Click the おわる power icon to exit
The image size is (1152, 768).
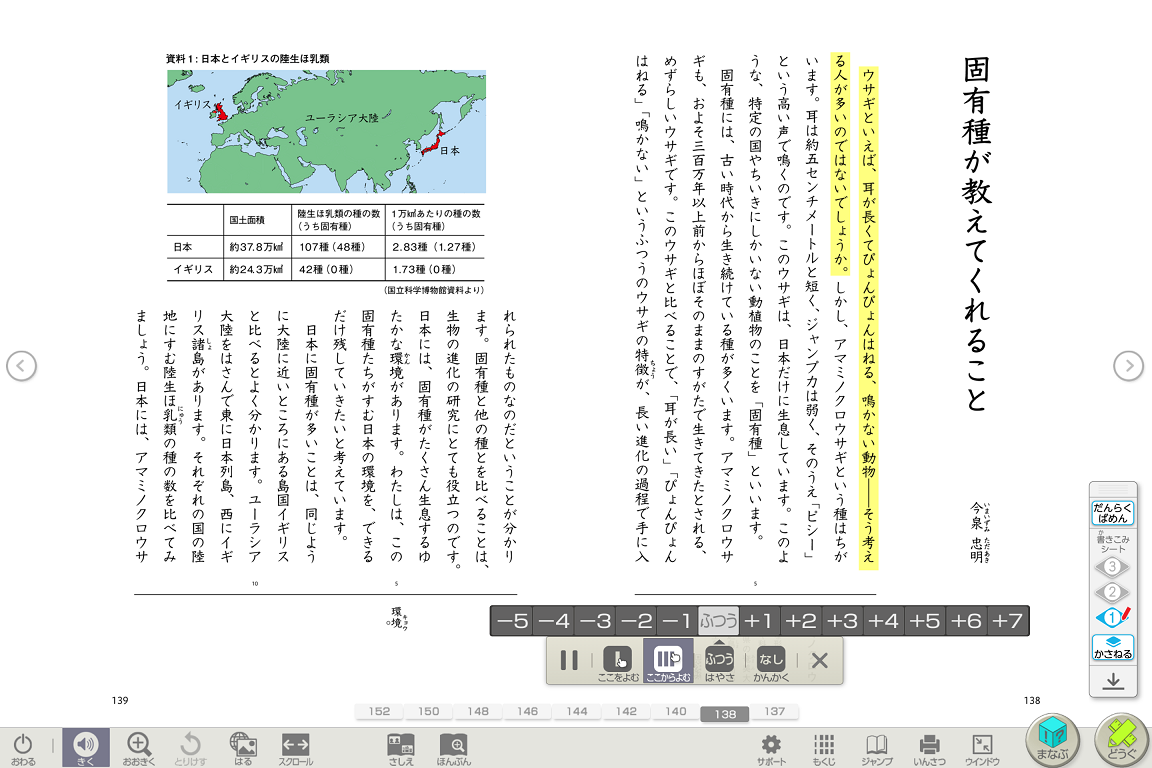(23, 748)
